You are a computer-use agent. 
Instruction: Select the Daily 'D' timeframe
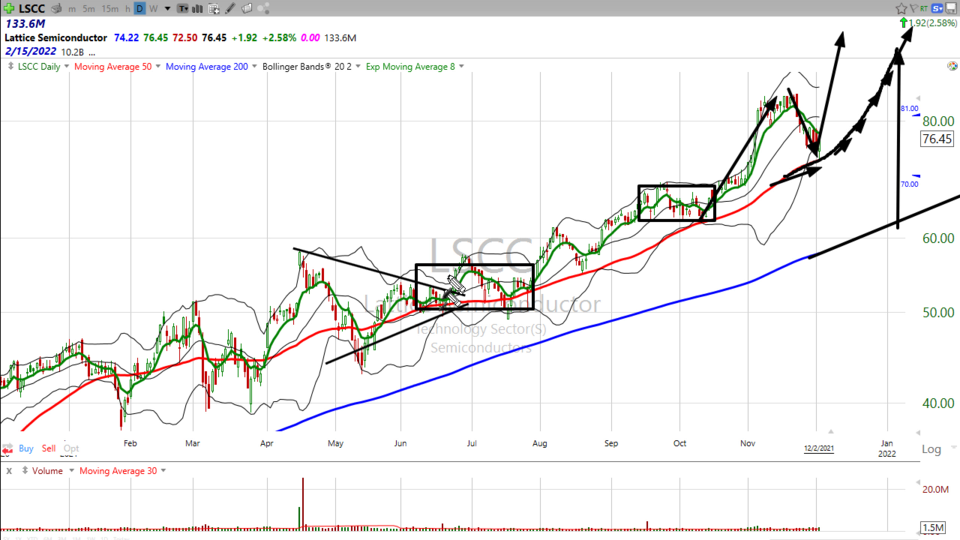click(140, 9)
